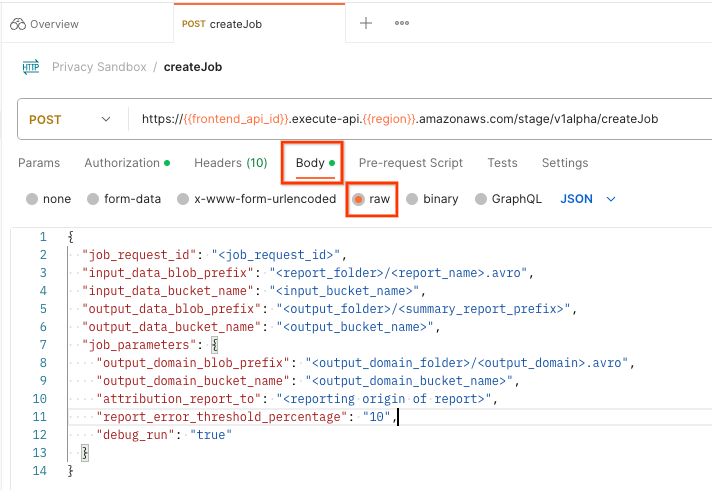Image resolution: width=712 pixels, height=490 pixels.
Task: Open a new tab with plus icon
Action: click(x=366, y=23)
